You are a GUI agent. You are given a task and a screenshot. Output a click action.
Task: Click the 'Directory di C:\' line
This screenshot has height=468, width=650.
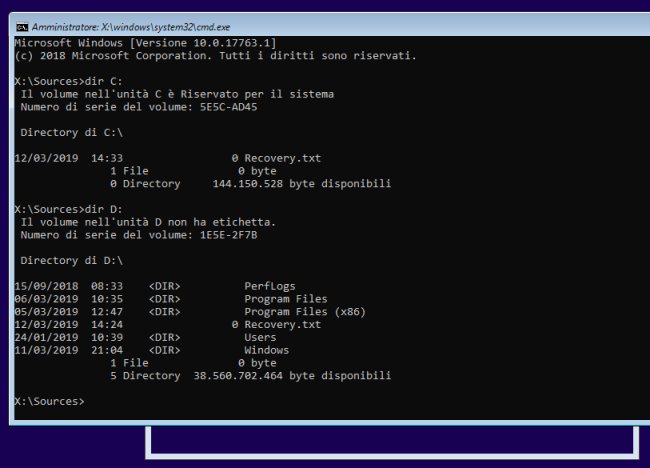pyautogui.click(x=72, y=133)
